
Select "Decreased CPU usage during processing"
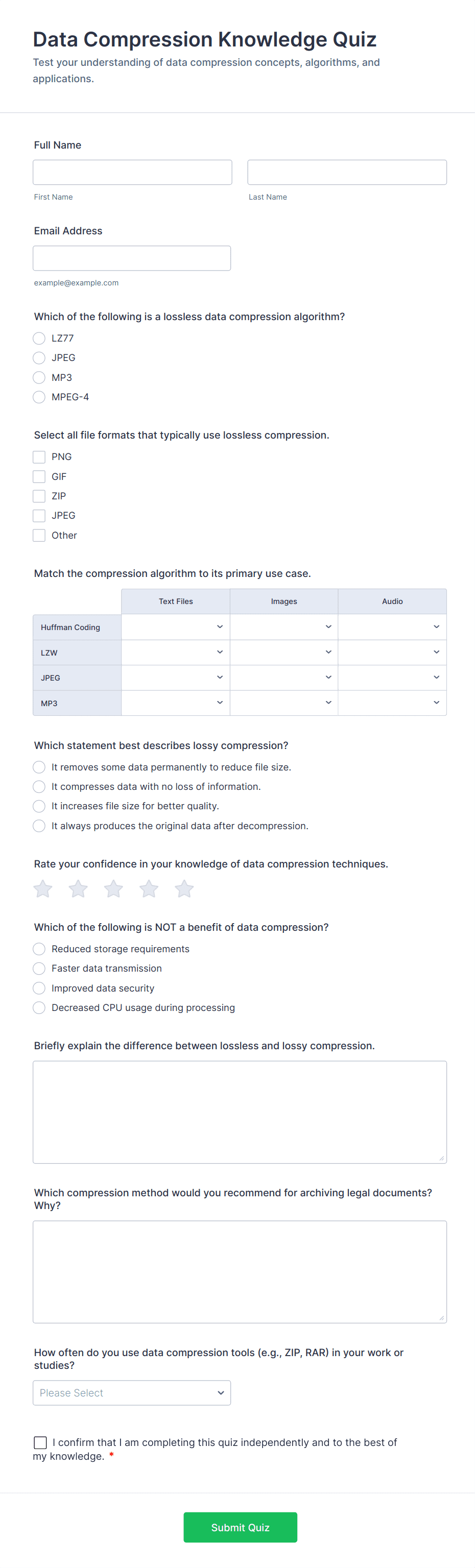[x=39, y=1007]
